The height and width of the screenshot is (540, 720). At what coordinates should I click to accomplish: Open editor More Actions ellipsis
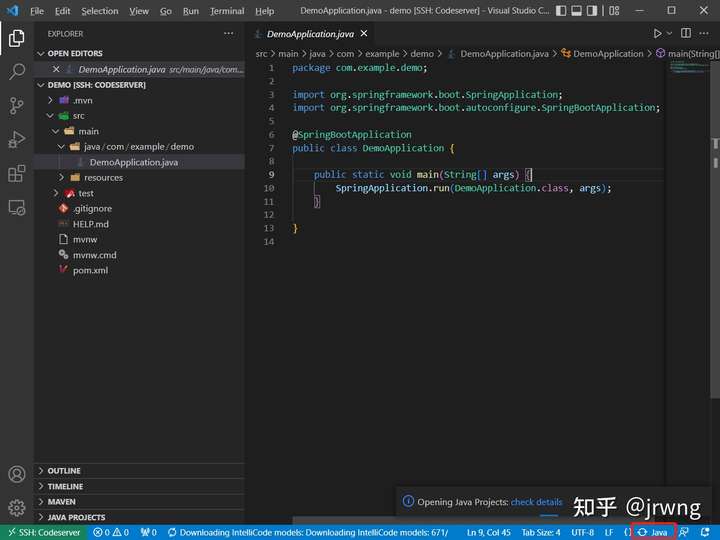pyautogui.click(x=704, y=33)
